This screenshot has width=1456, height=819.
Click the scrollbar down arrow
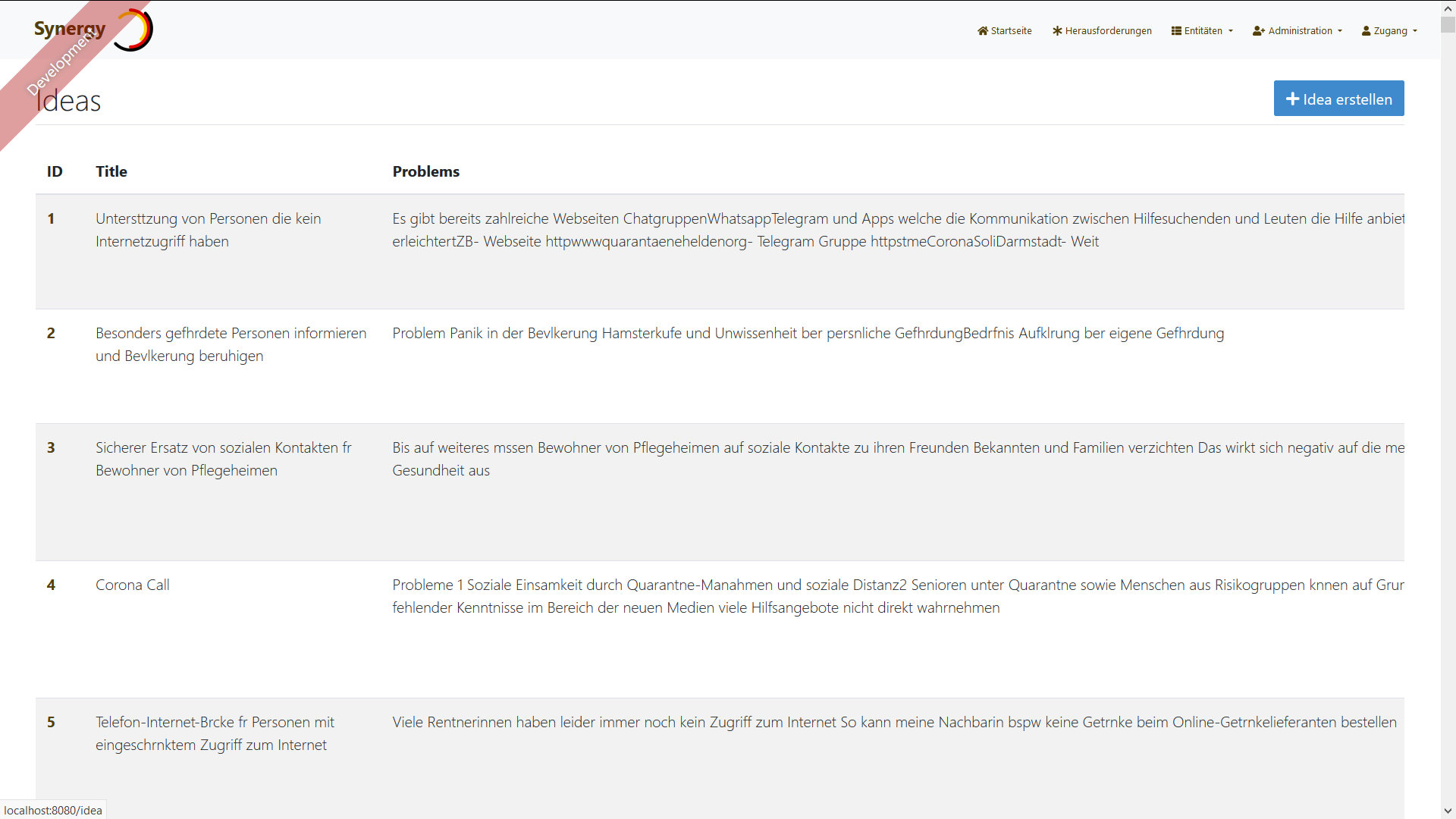point(1448,811)
